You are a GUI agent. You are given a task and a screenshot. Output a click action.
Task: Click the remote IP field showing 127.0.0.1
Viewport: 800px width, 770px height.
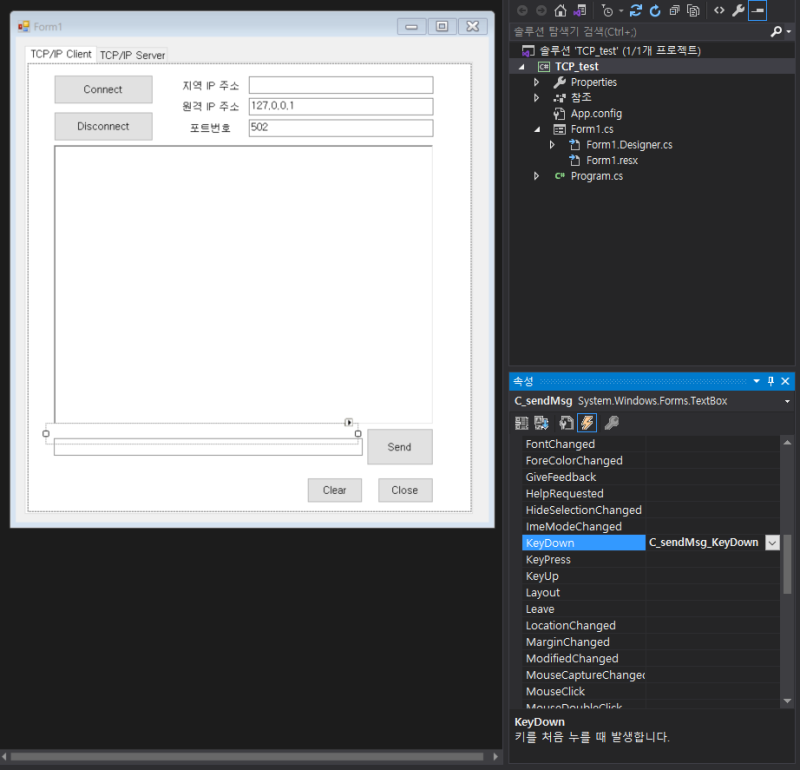(341, 106)
